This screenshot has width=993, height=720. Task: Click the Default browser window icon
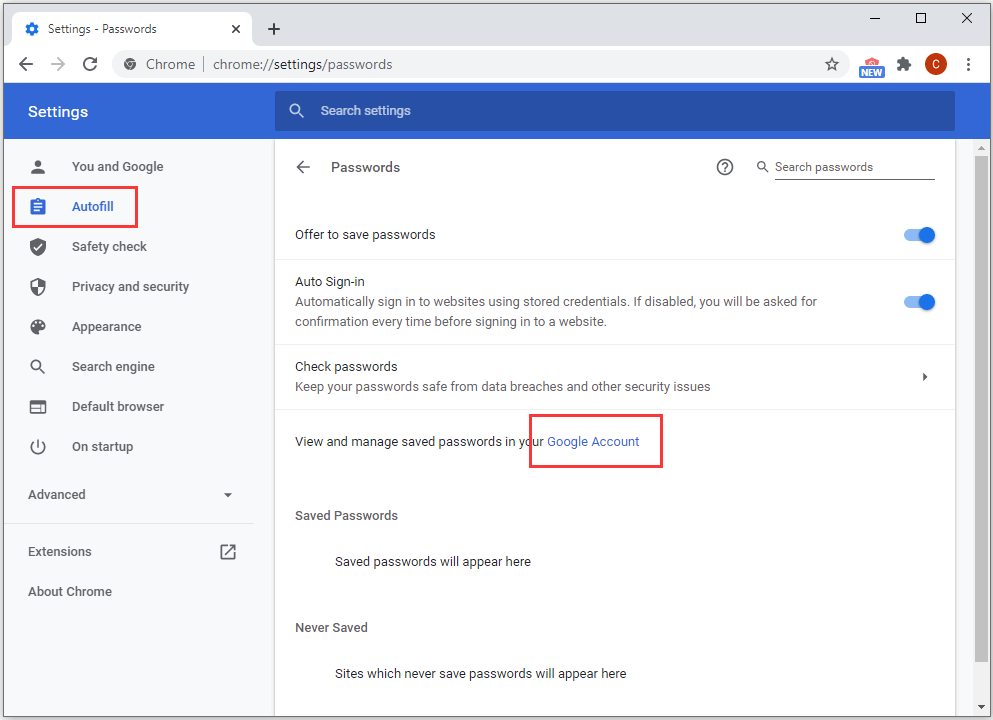click(x=38, y=407)
